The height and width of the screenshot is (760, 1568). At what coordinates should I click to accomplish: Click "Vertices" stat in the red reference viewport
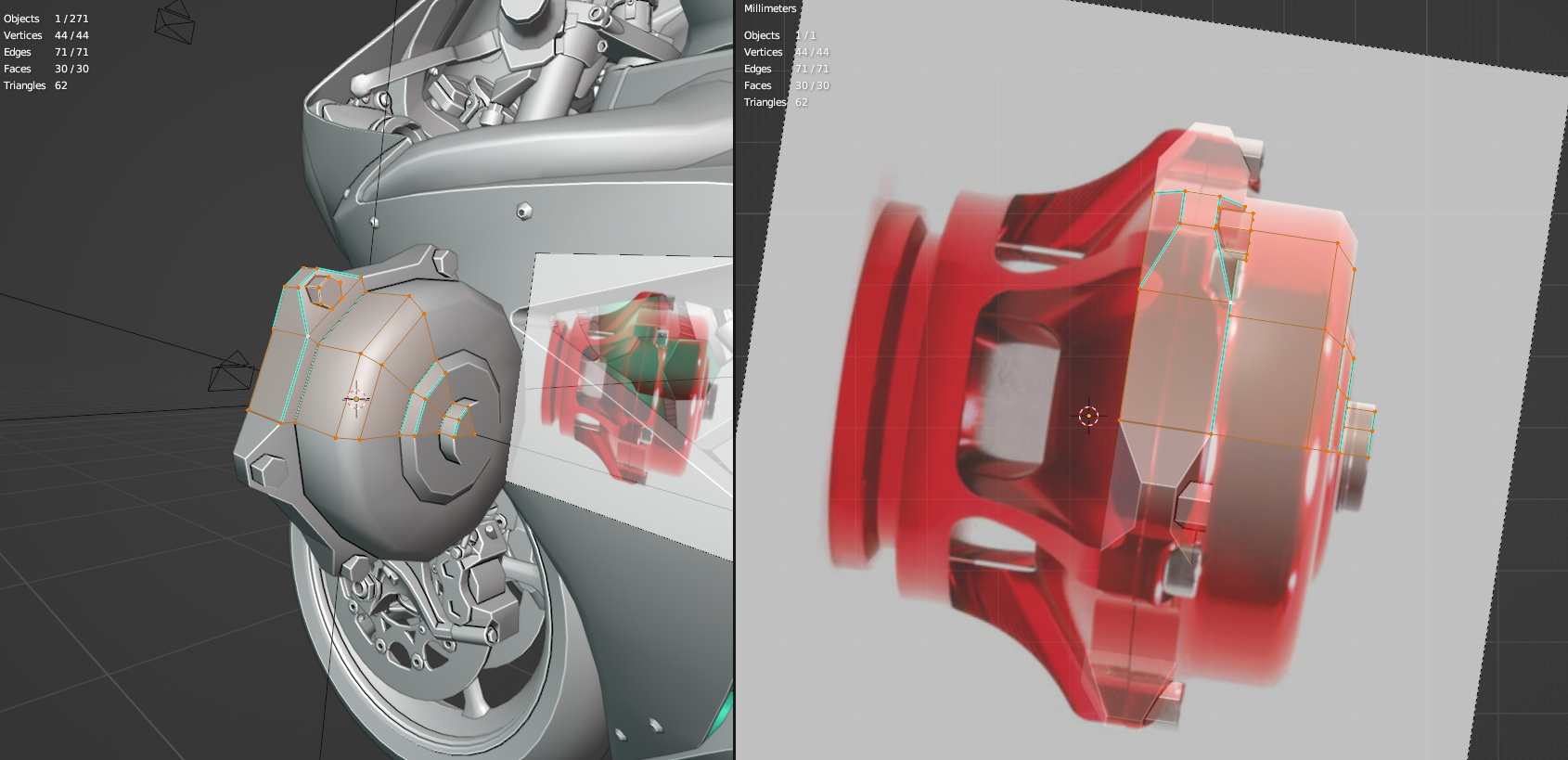(x=787, y=52)
